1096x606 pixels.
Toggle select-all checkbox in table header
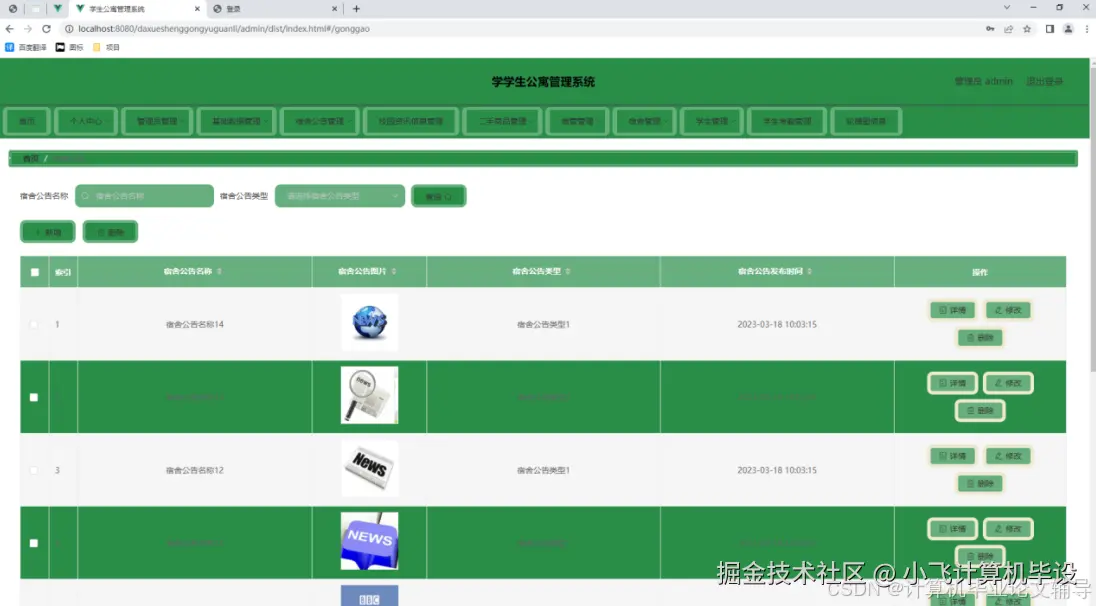coord(35,272)
